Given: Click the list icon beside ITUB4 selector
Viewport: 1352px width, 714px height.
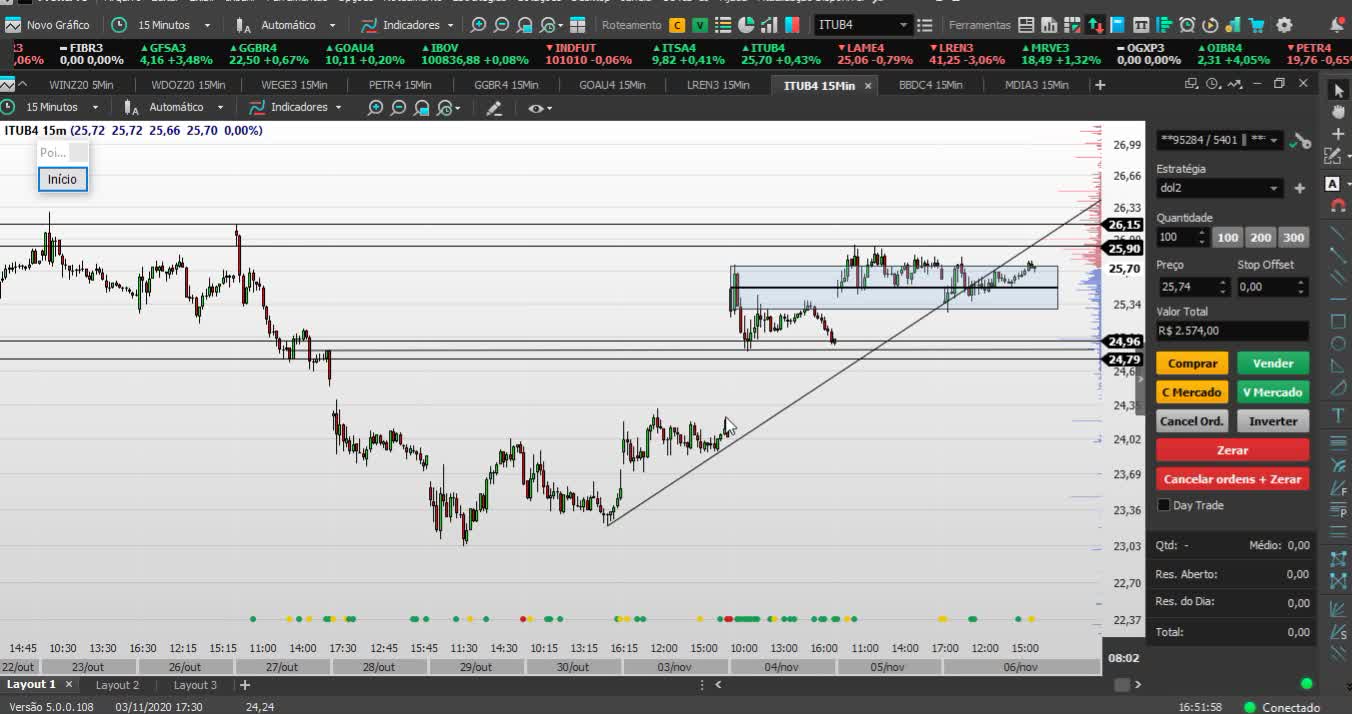Looking at the screenshot, I should tap(925, 25).
